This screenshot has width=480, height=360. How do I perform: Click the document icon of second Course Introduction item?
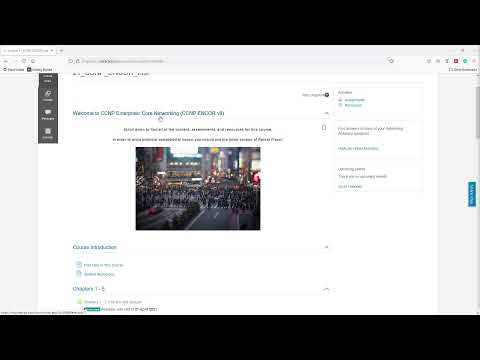pos(79,274)
